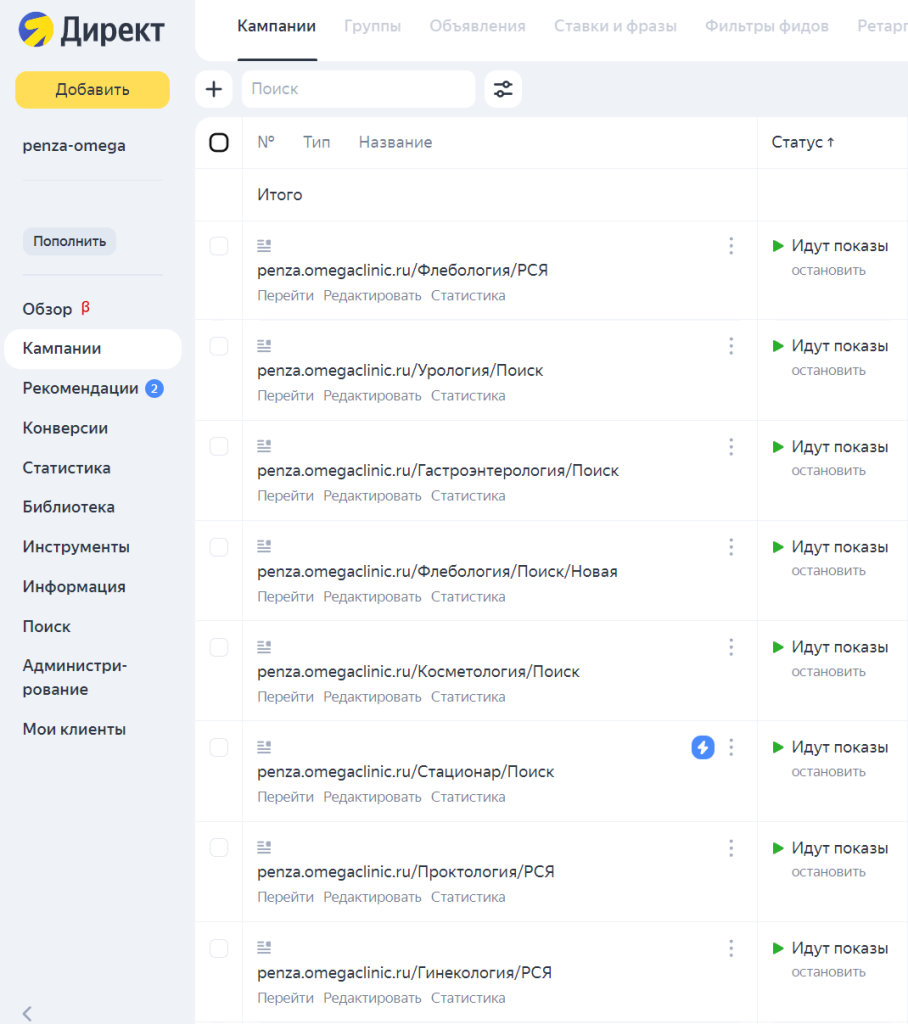Viewport: 908px width, 1024px height.
Task: Open the Фильтры фидов tab
Action: click(767, 26)
